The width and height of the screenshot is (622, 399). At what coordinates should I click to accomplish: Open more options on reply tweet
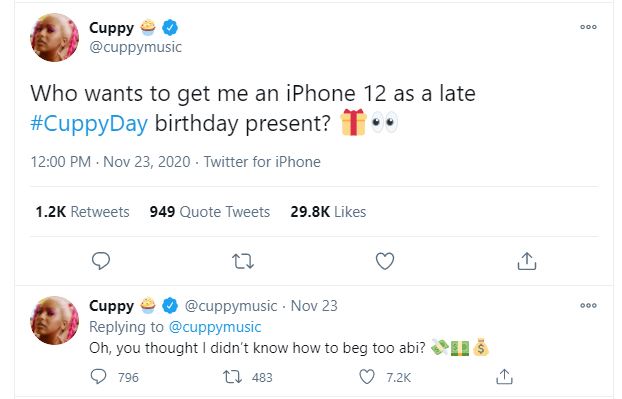point(588,305)
